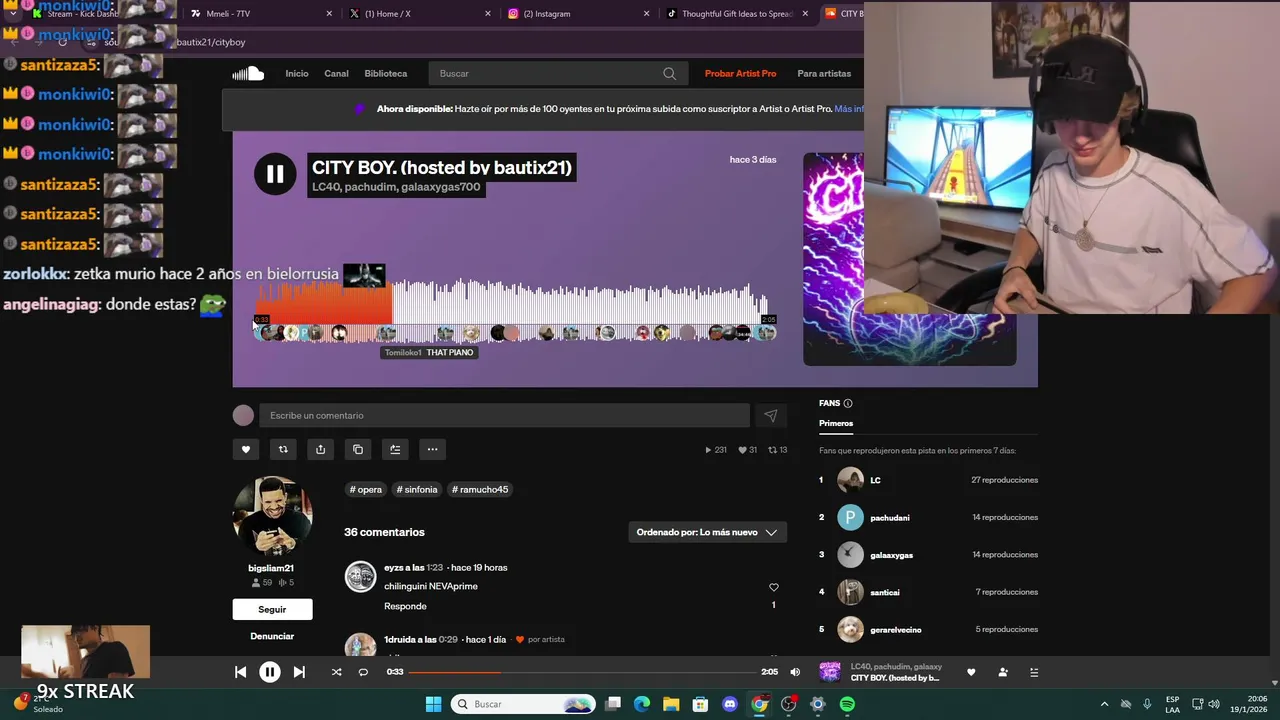Open Spotify from the taskbar
Viewport: 1280px width, 720px height.
(x=847, y=704)
